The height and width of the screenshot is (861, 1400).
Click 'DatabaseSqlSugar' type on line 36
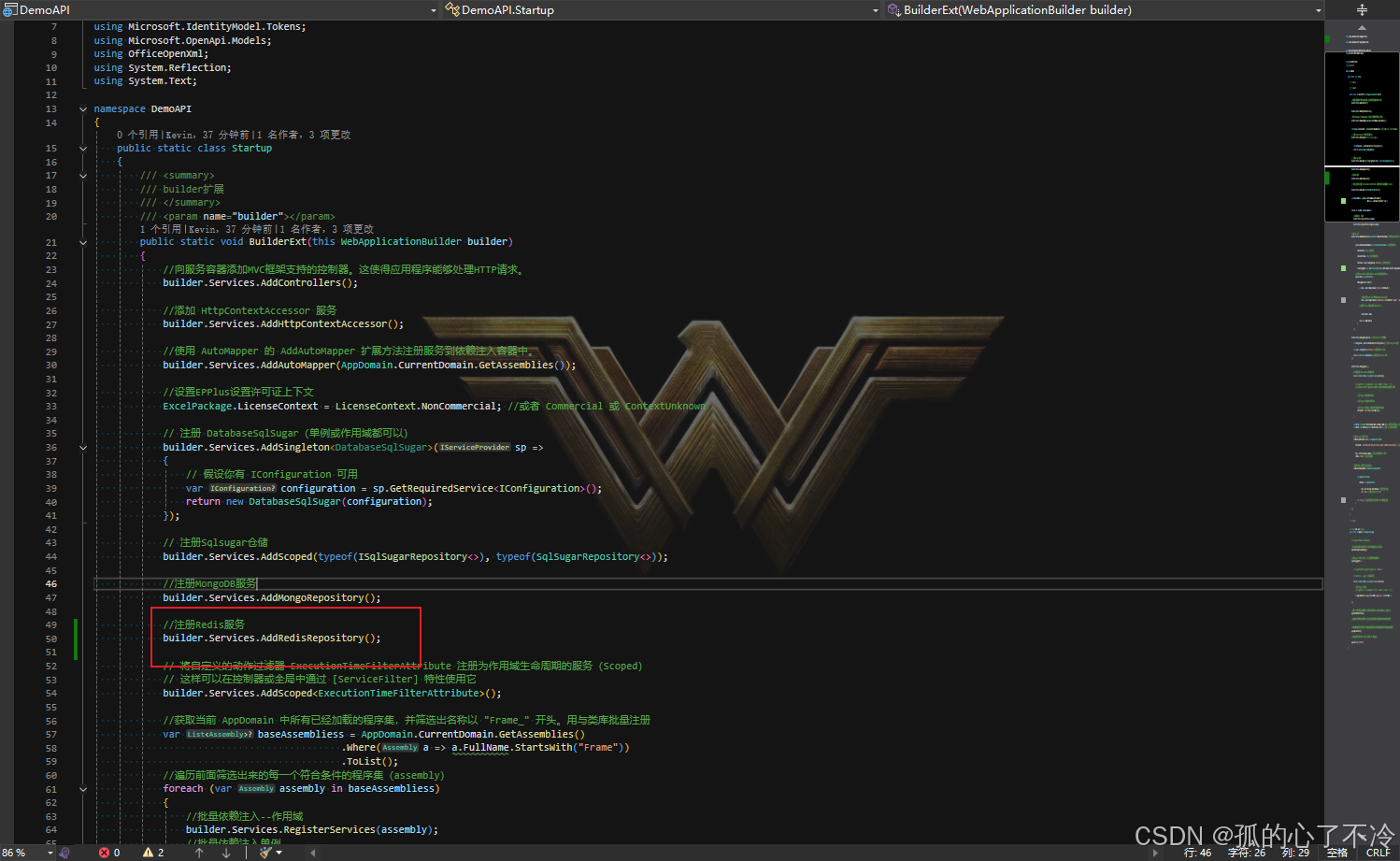click(382, 448)
